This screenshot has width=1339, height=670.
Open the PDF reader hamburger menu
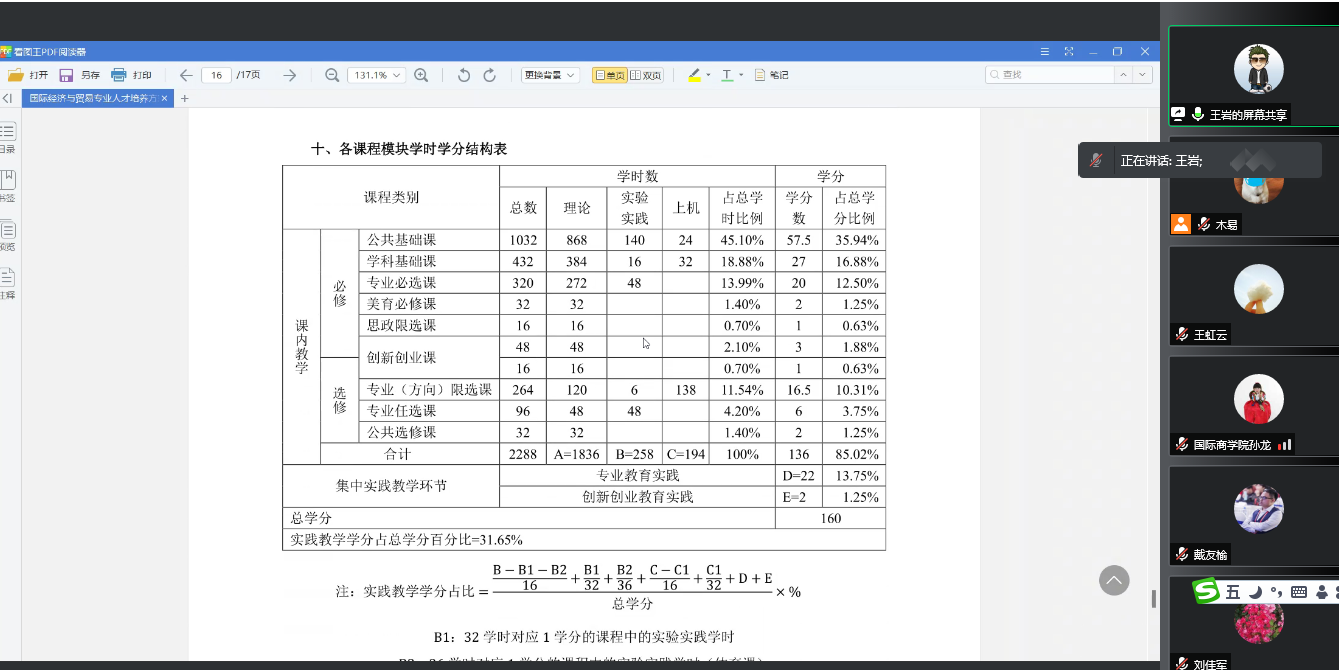(1045, 51)
